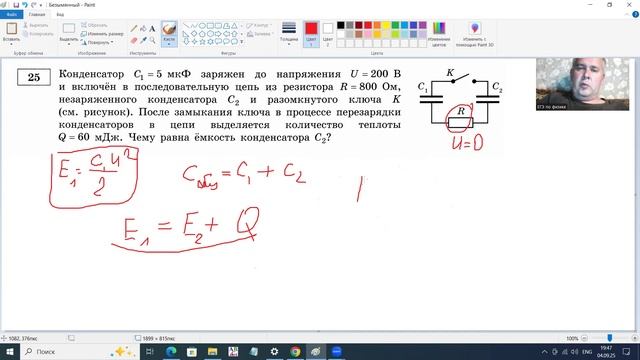This screenshot has height=360, width=640.
Task: Click the ENG language indicator
Action: pos(587,351)
